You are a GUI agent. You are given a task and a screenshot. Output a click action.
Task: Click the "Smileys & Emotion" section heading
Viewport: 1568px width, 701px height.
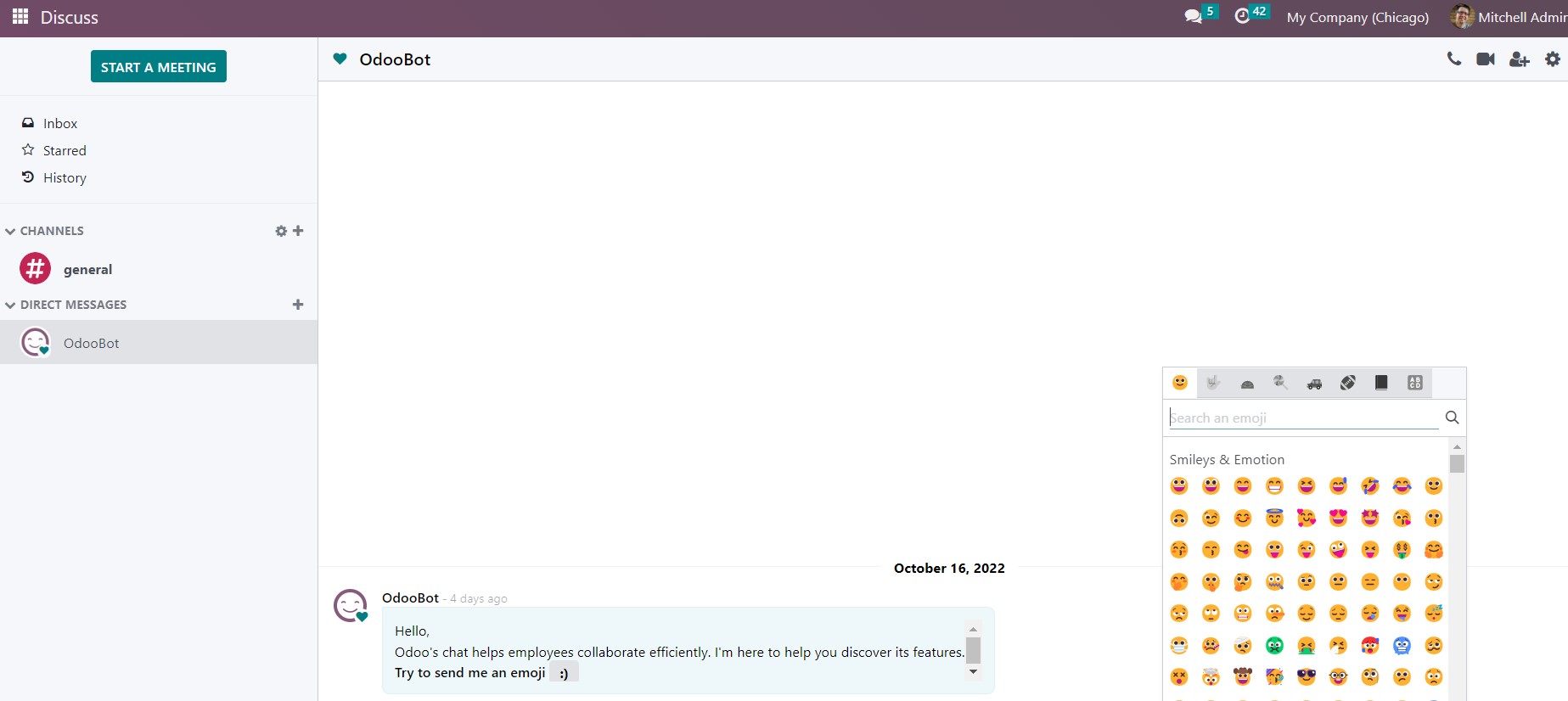[x=1227, y=459]
